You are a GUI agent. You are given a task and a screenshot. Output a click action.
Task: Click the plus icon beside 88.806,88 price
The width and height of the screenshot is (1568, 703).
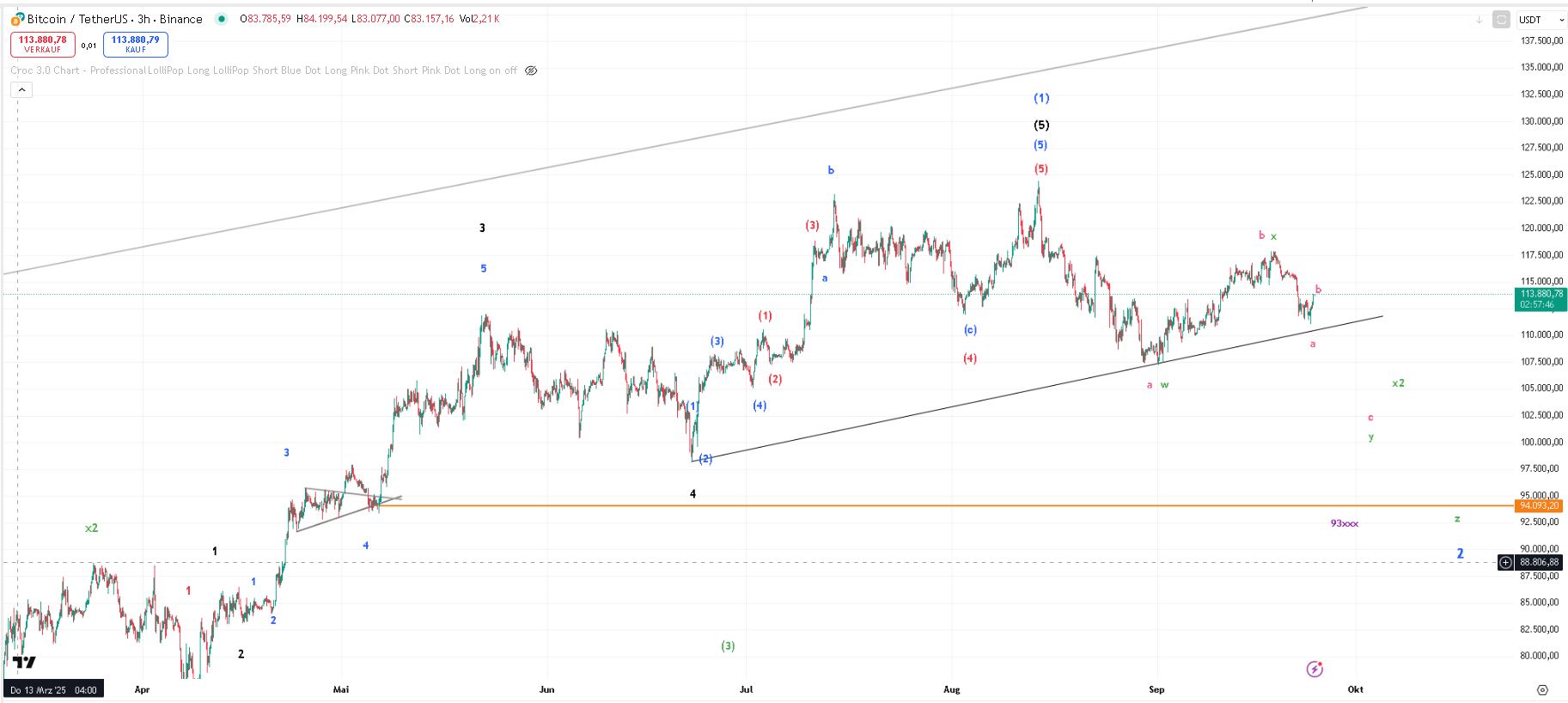click(1505, 563)
